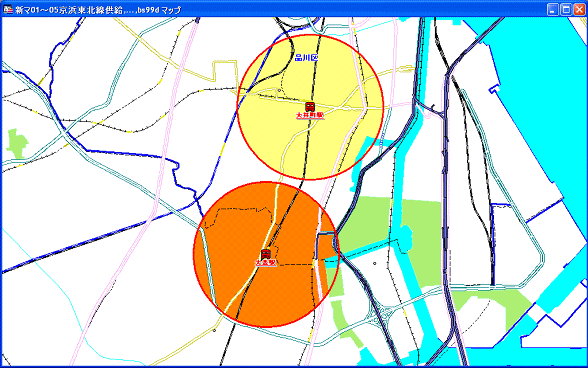Click the 大森駅 train station icon
This screenshot has height=368, width=588.
(266, 254)
